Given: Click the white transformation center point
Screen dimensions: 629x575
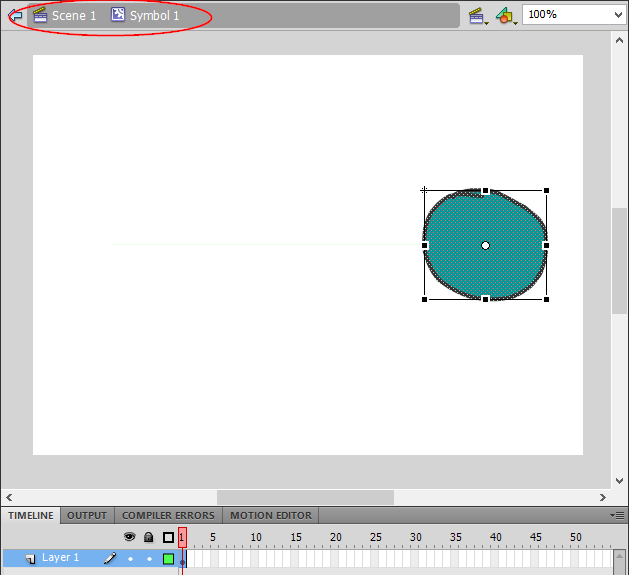Looking at the screenshot, I should pos(485,246).
